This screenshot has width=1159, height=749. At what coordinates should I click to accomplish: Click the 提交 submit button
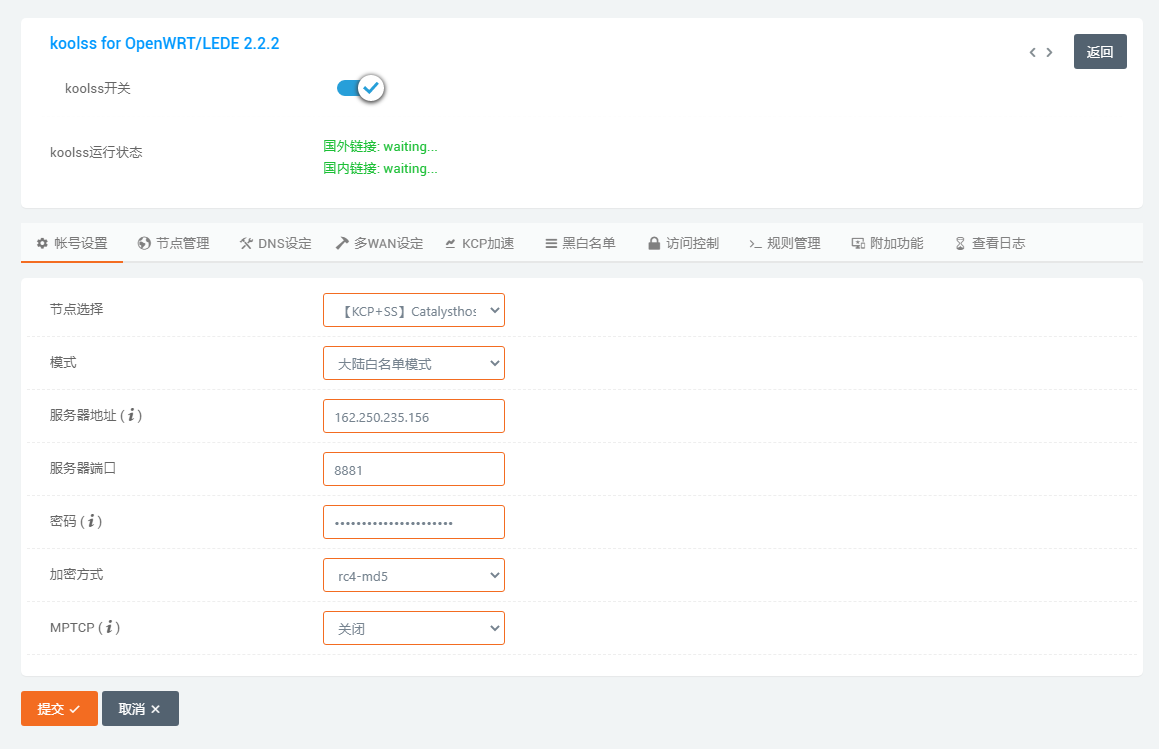click(59, 708)
